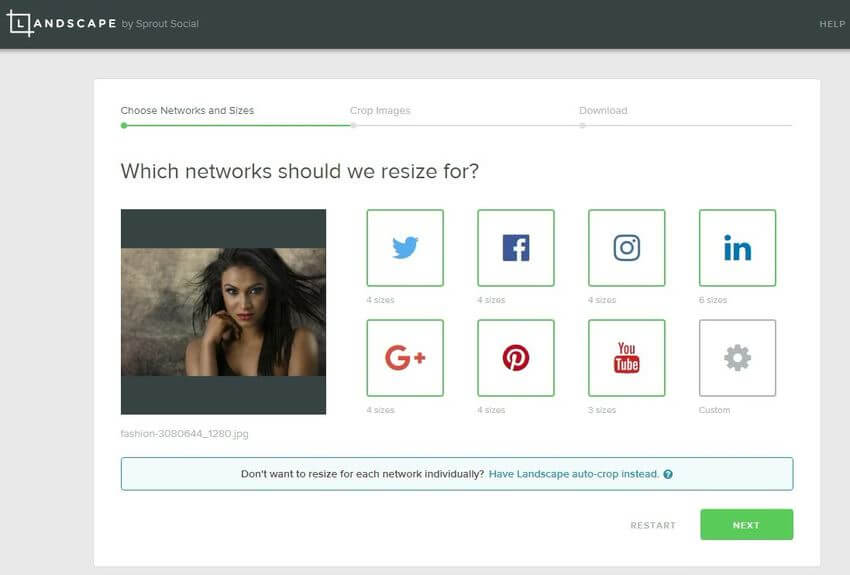The width and height of the screenshot is (850, 575).
Task: Open the HELP link in header
Action: (x=832, y=24)
